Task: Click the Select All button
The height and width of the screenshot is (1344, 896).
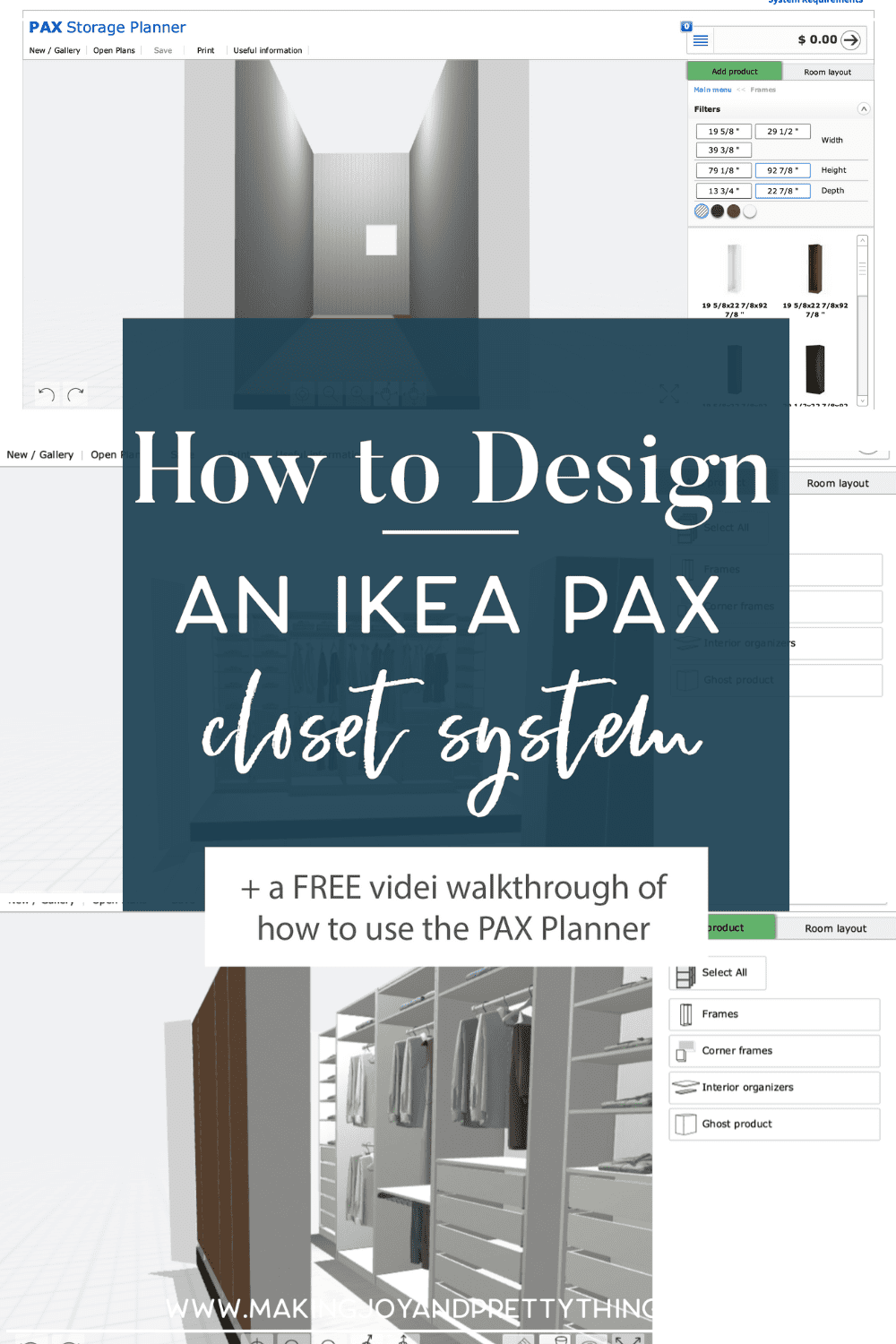Action: pos(718,973)
